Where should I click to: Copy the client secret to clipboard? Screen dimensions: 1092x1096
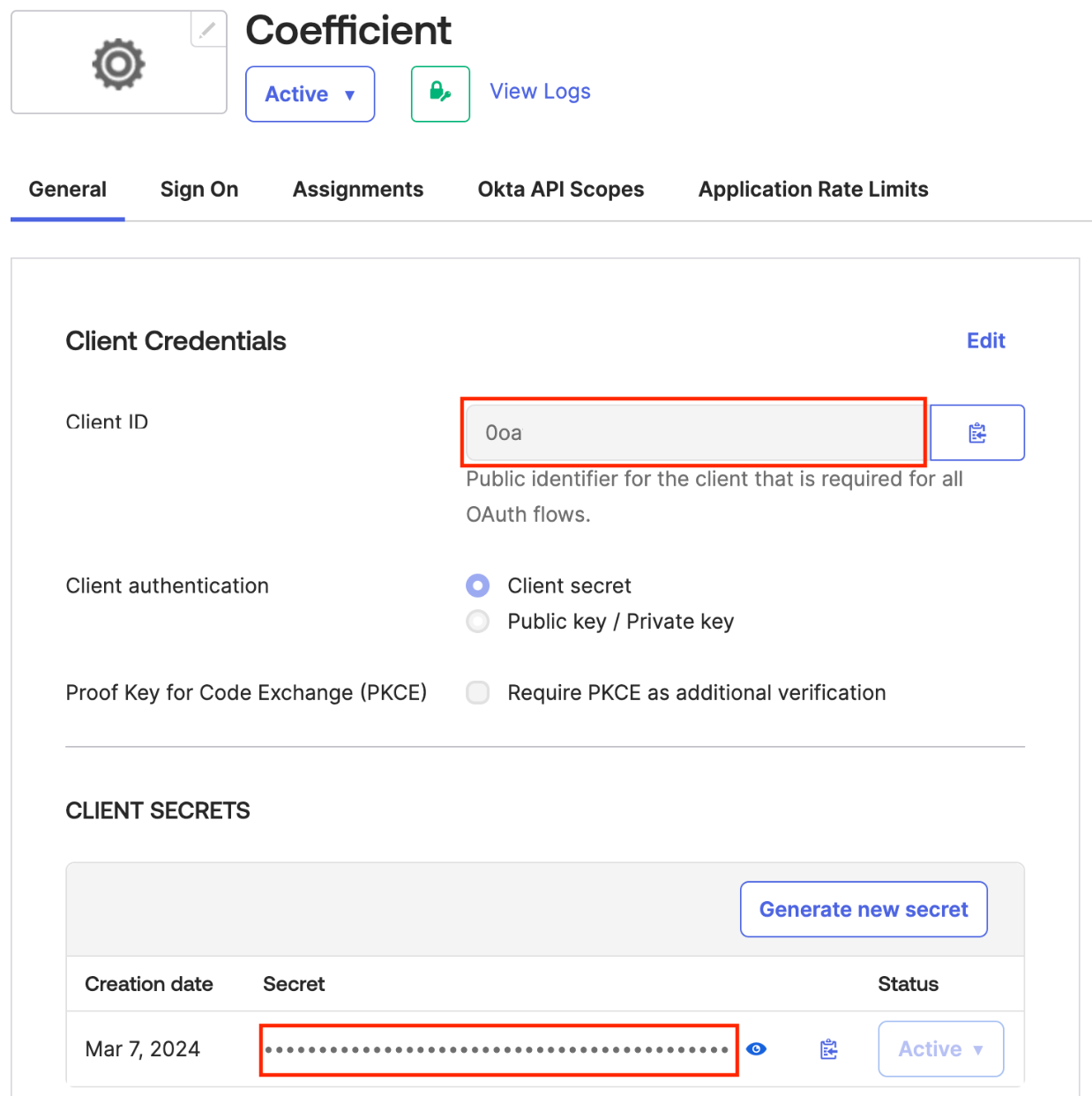click(x=829, y=1049)
